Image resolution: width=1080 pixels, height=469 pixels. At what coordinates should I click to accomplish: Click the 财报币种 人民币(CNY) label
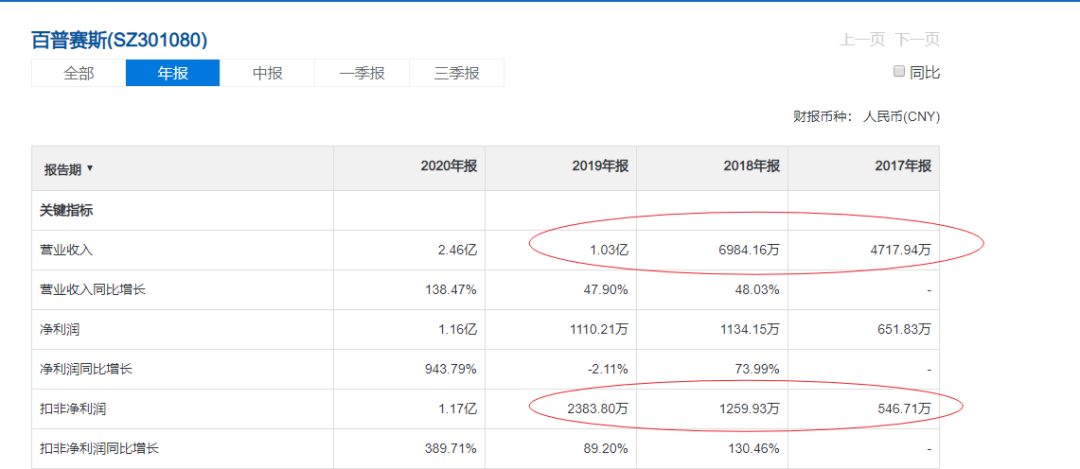(x=866, y=117)
